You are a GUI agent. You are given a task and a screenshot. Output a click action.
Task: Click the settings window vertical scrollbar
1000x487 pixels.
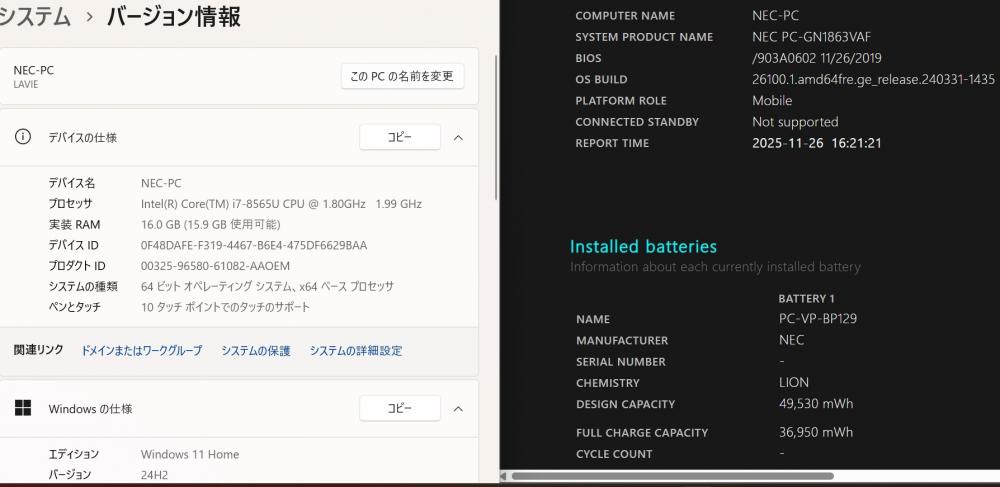496,127
